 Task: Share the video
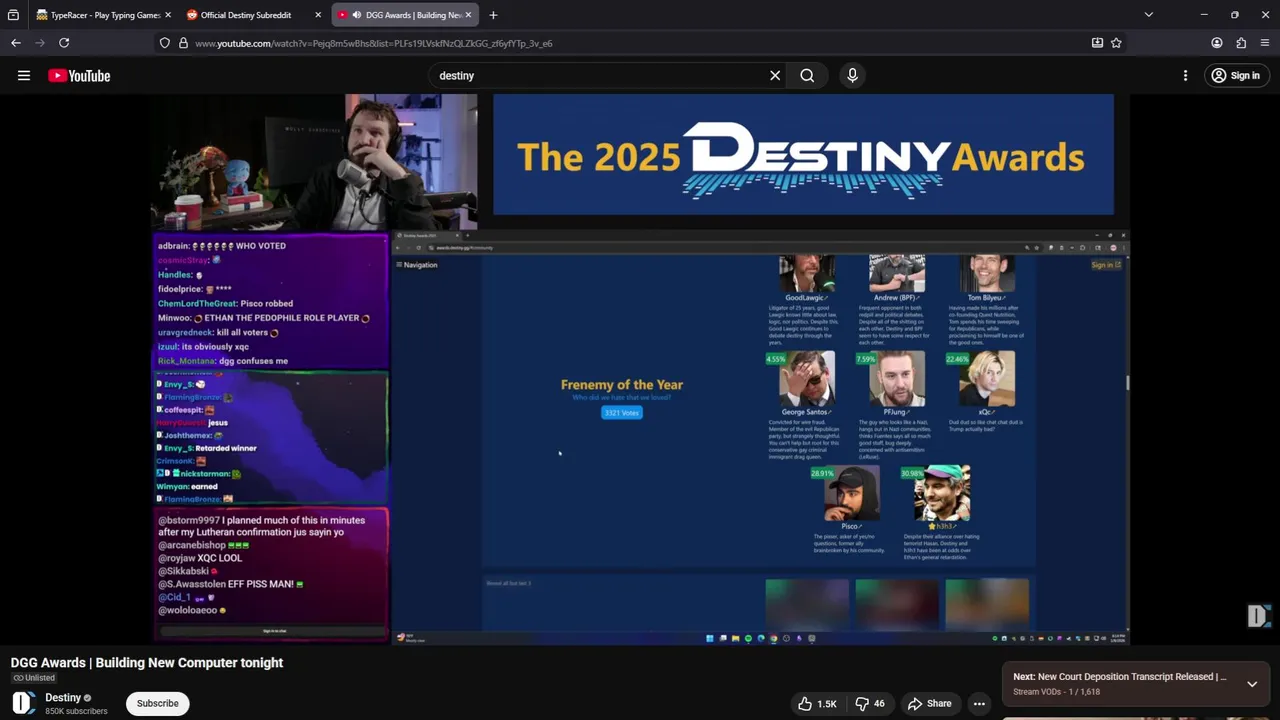click(929, 704)
